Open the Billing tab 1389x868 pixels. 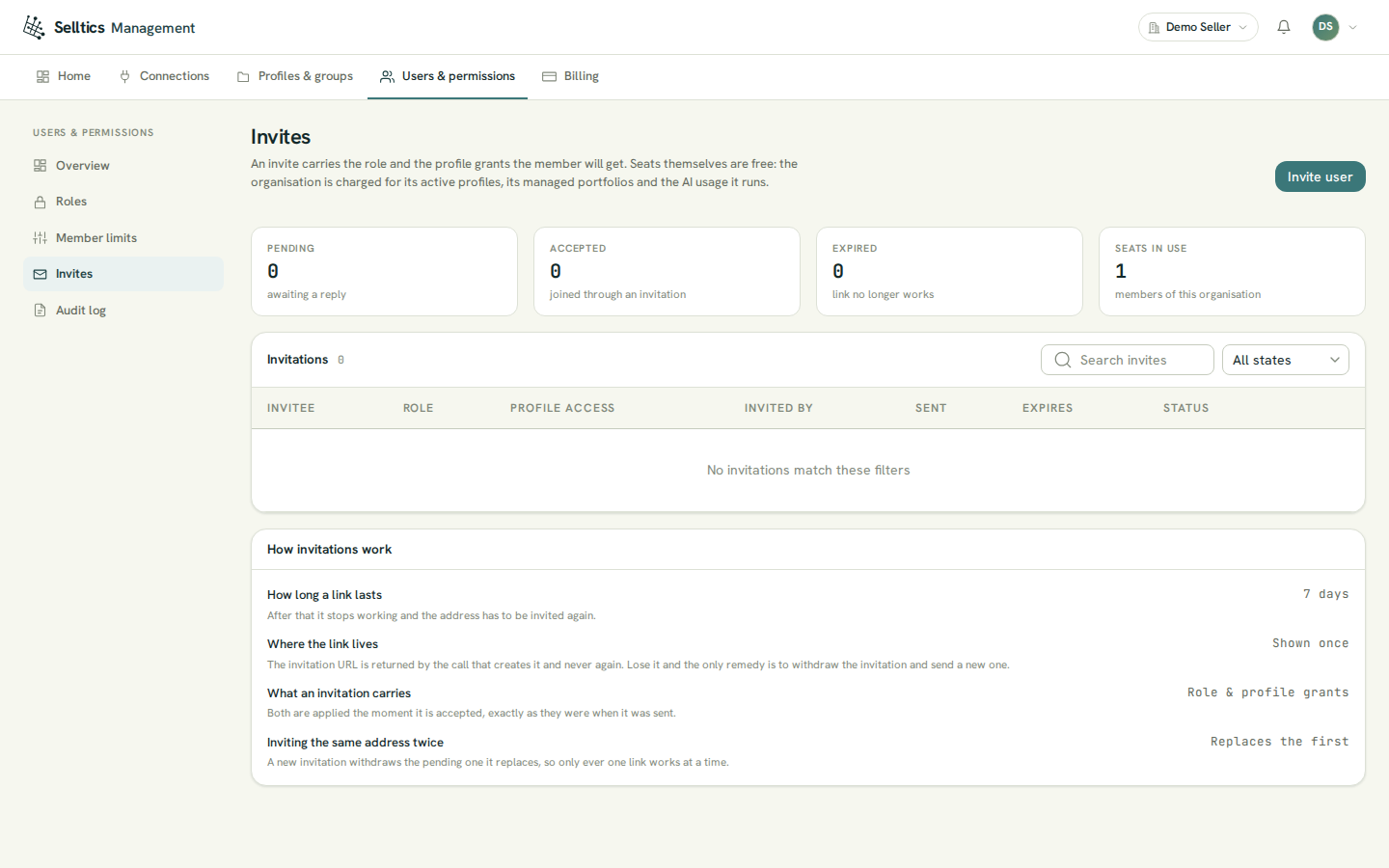point(571,76)
